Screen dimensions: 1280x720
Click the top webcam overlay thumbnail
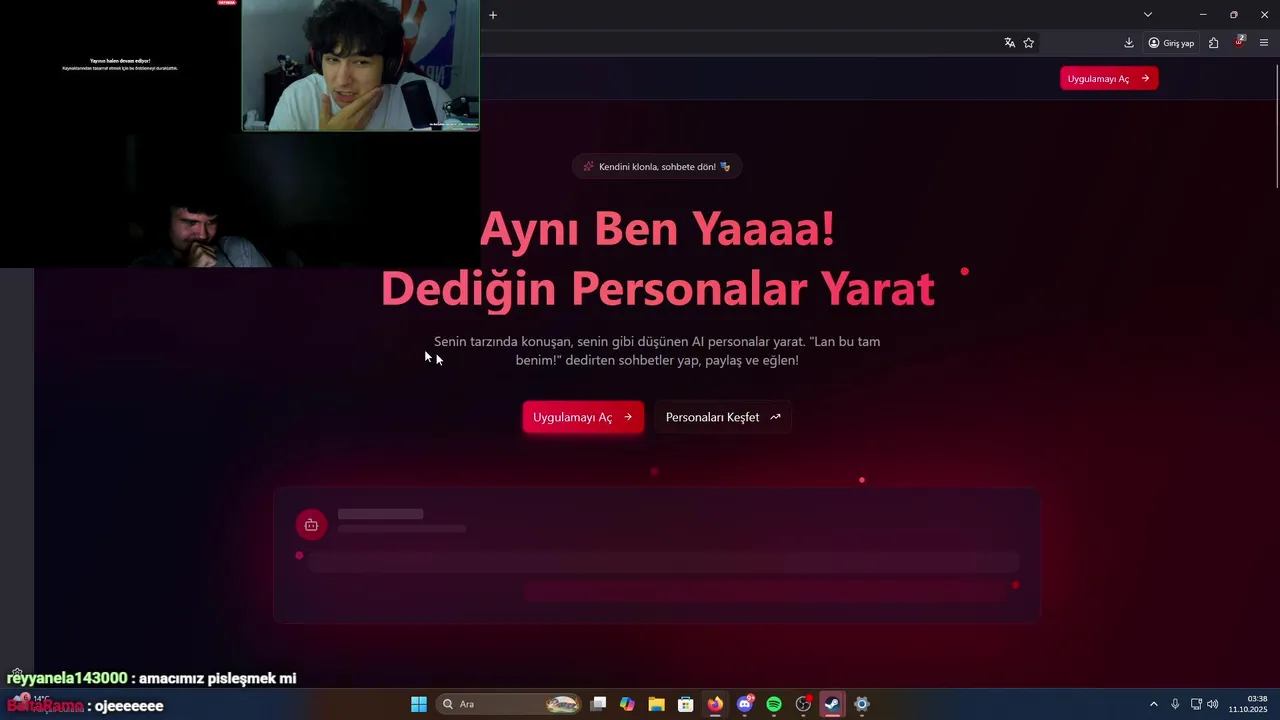(x=361, y=65)
